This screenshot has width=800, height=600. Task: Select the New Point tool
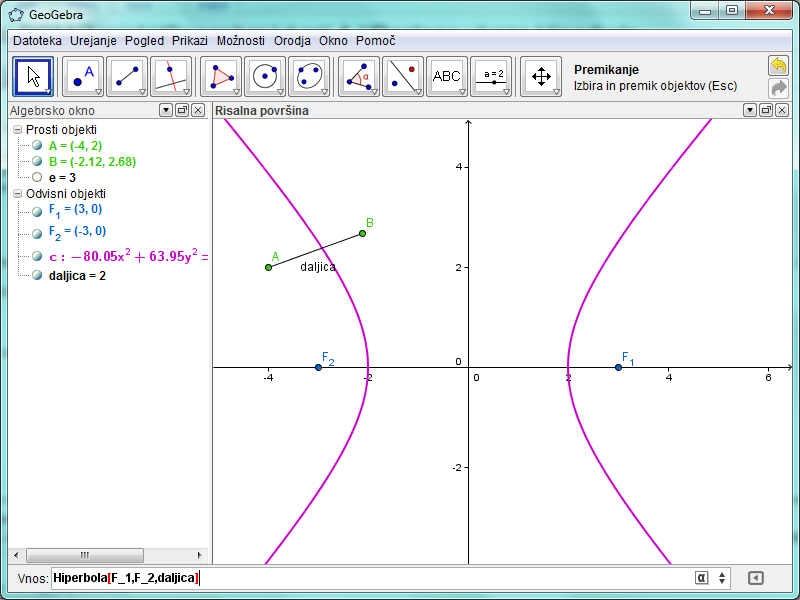coord(83,76)
